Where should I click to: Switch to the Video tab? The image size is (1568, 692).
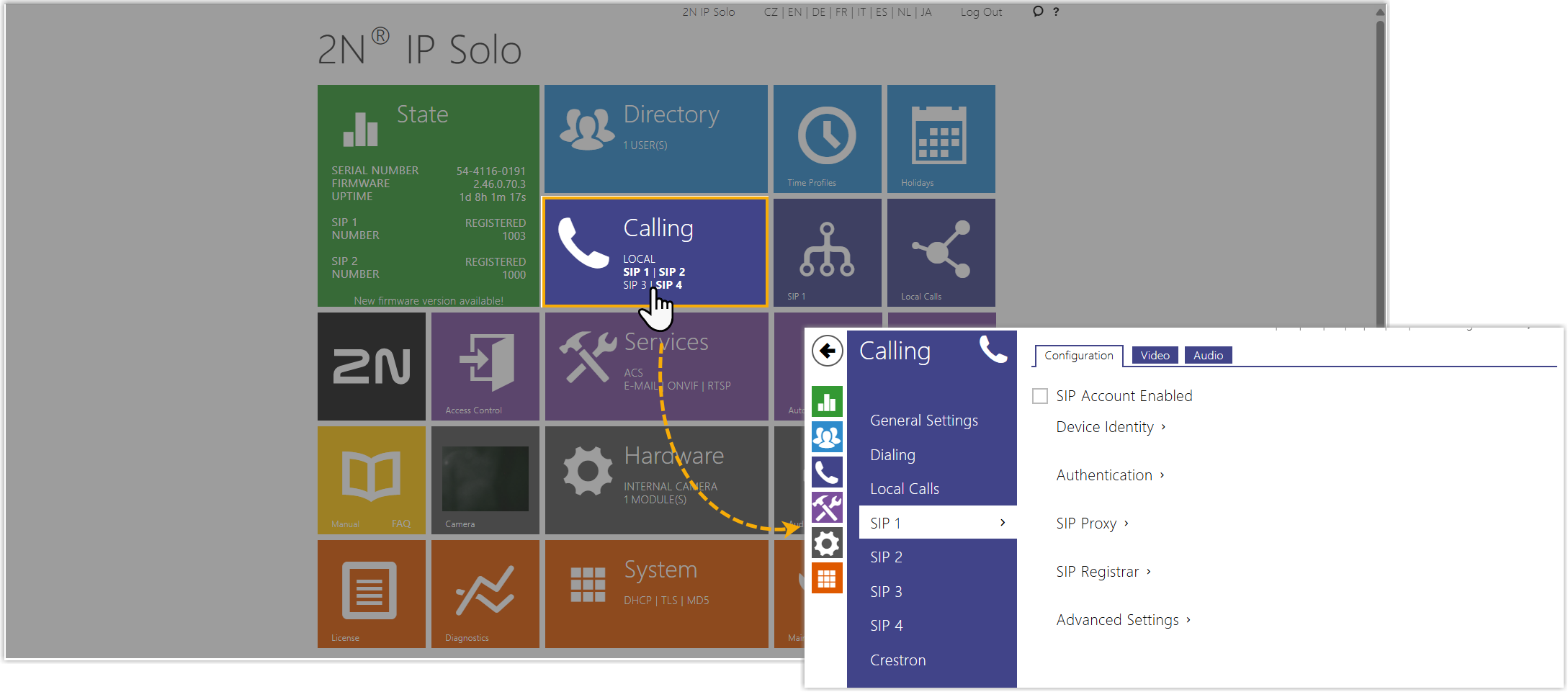(x=1155, y=355)
